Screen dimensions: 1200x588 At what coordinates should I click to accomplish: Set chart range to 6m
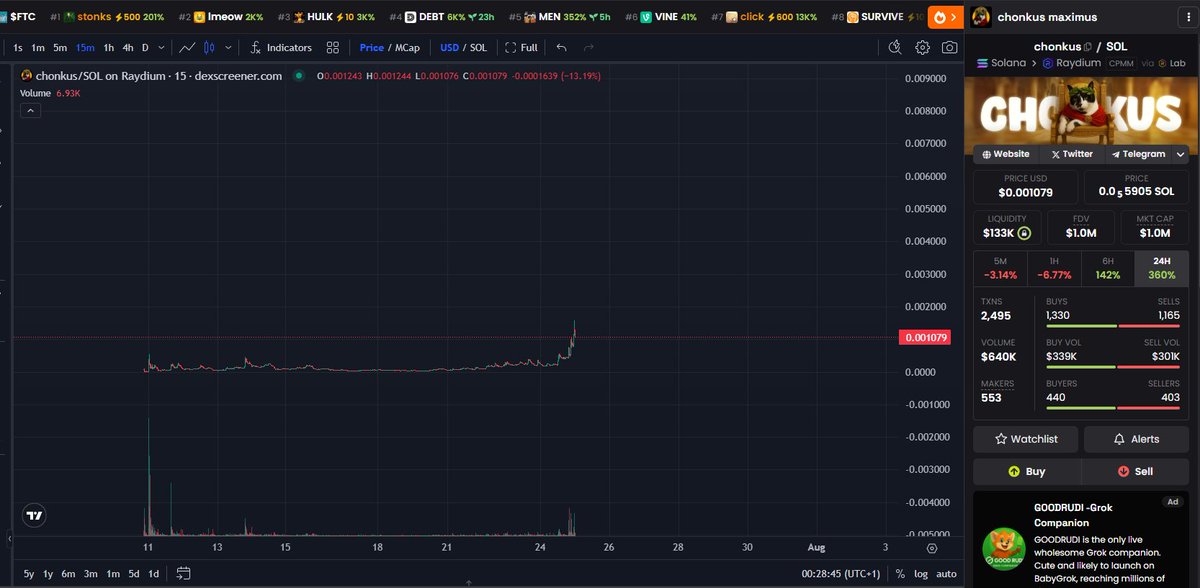(x=68, y=574)
